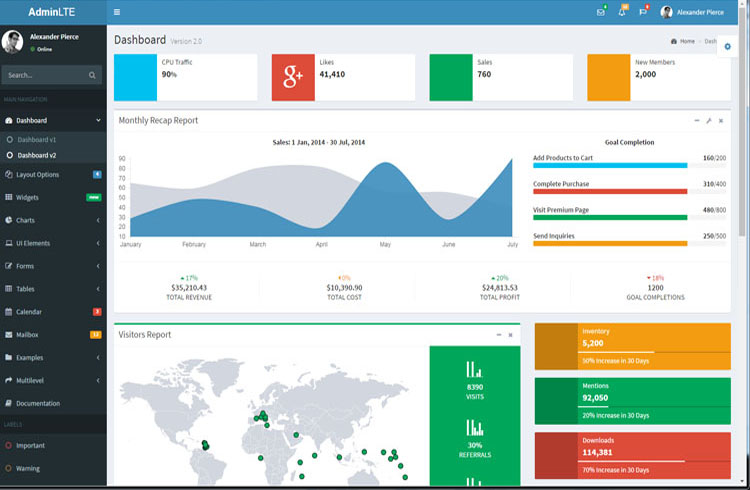Click the Home breadcrumb link
The image size is (750, 490).
pos(686,41)
